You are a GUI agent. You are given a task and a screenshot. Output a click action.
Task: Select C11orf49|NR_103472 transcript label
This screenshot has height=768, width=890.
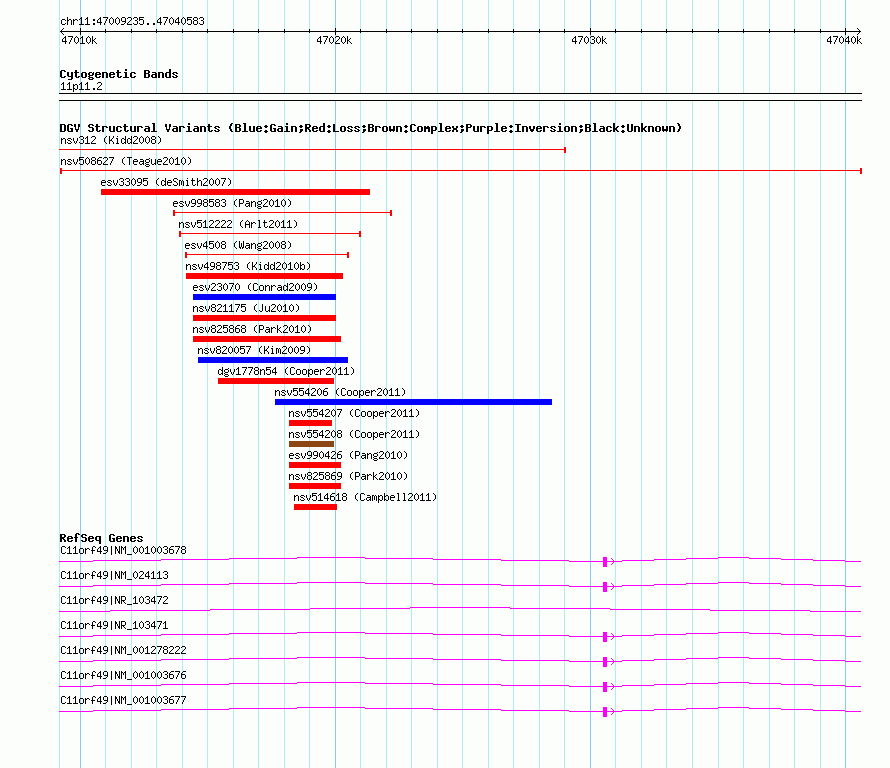click(114, 601)
